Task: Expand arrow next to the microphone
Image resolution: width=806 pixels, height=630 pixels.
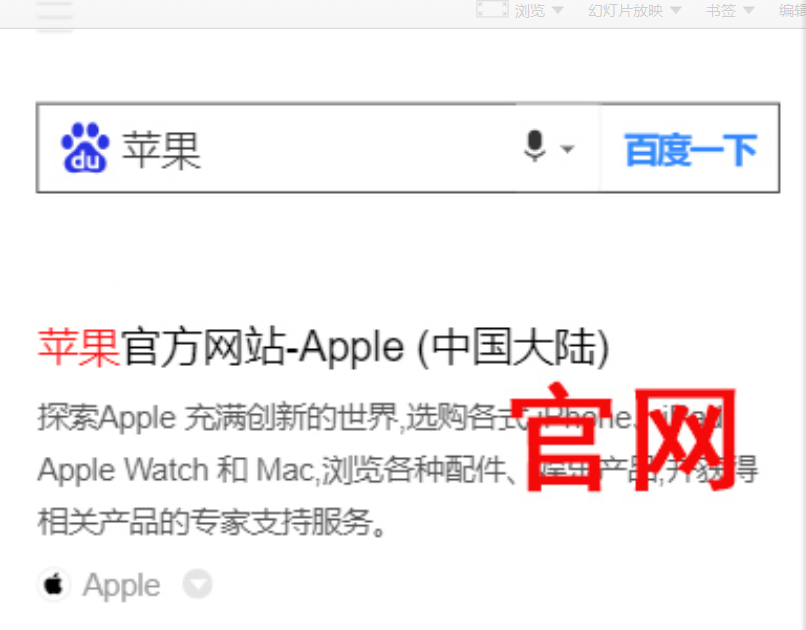Action: pos(567,150)
